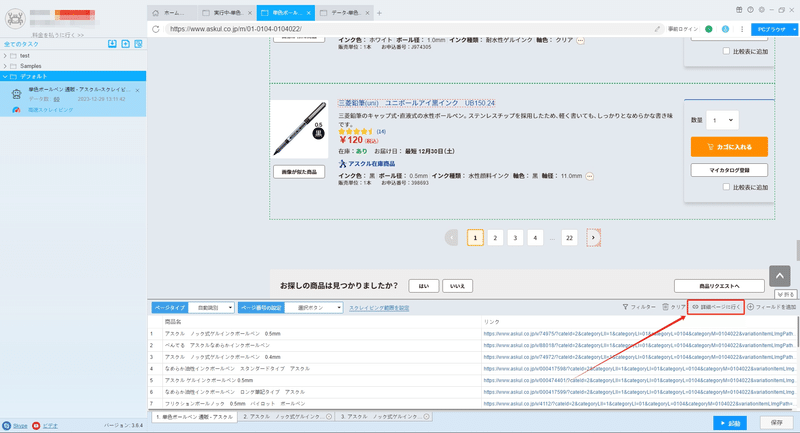This screenshot has width=800, height=433.
Task: Open the 数量 quantity dropdown
Action: click(x=722, y=120)
